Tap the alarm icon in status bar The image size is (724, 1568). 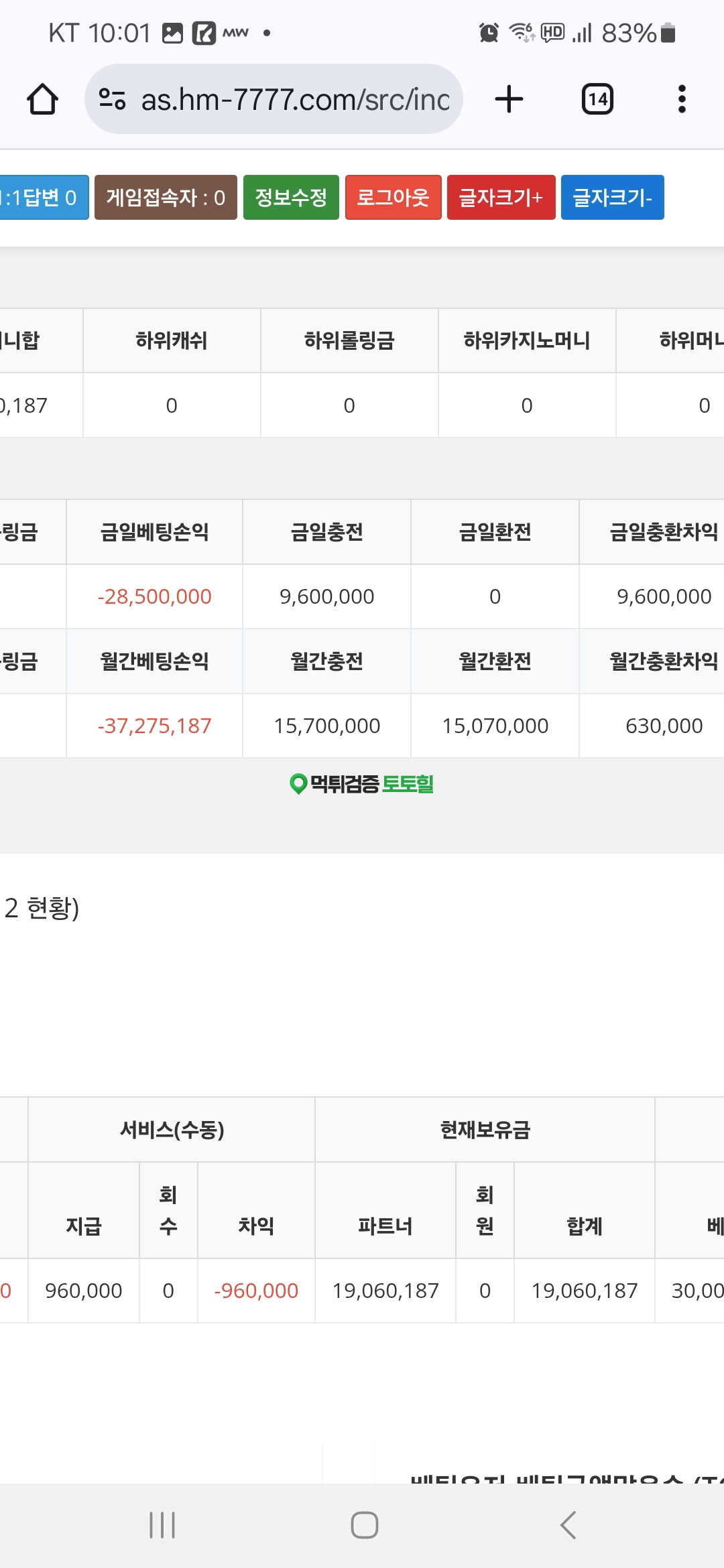coord(489,32)
